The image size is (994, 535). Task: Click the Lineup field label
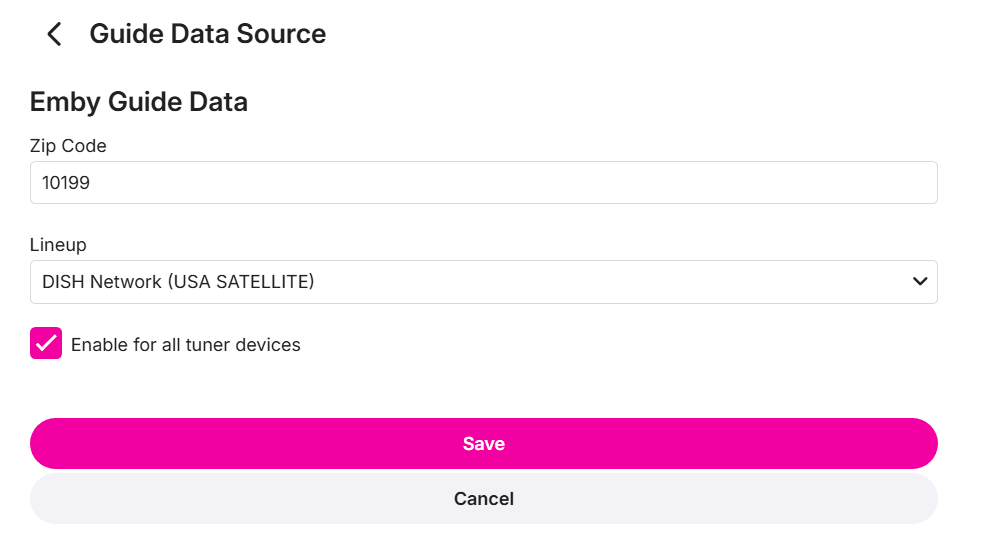(x=58, y=245)
